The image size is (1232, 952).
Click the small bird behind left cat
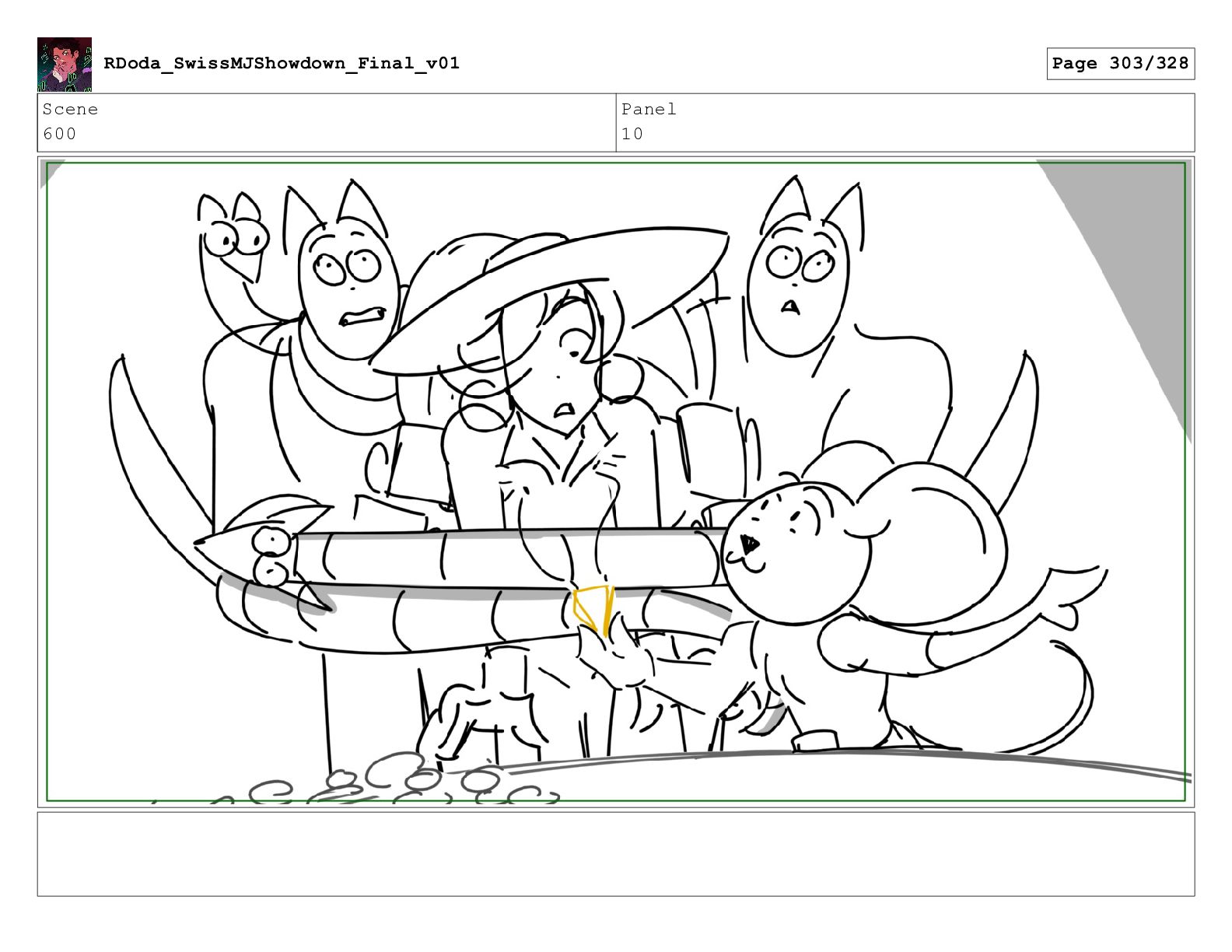point(233,241)
